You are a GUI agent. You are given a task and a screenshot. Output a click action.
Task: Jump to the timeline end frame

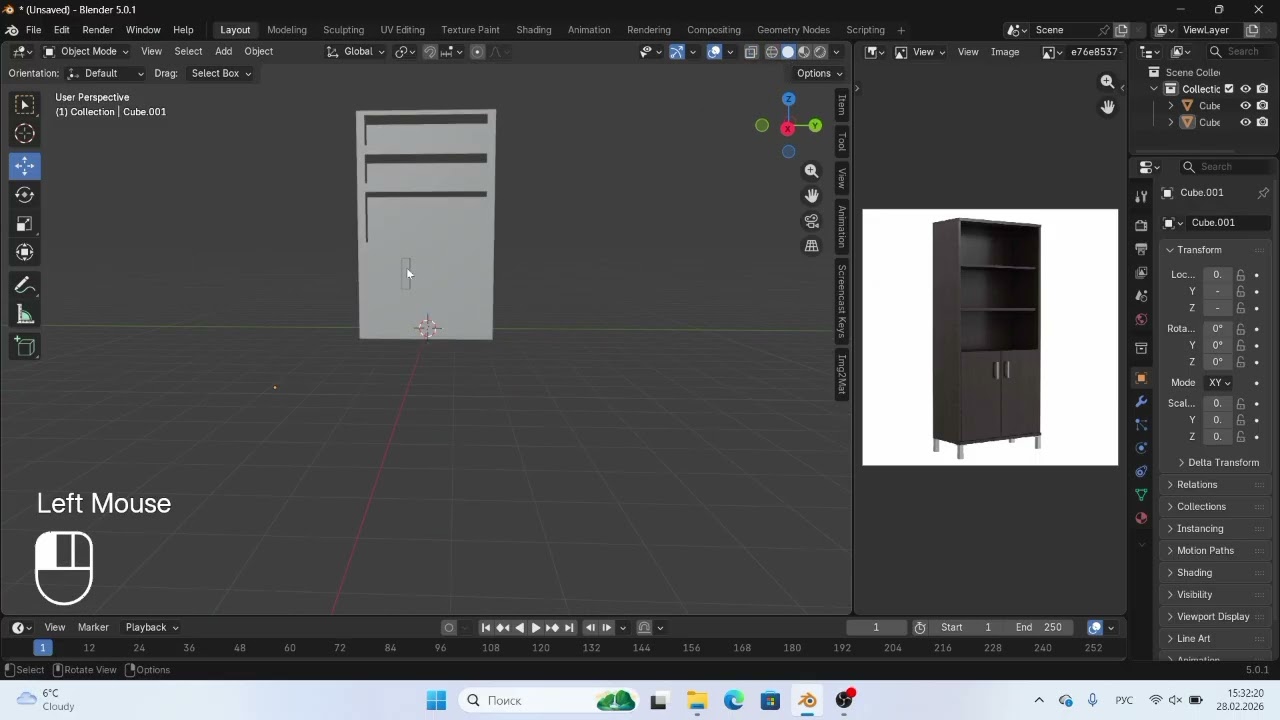569,628
